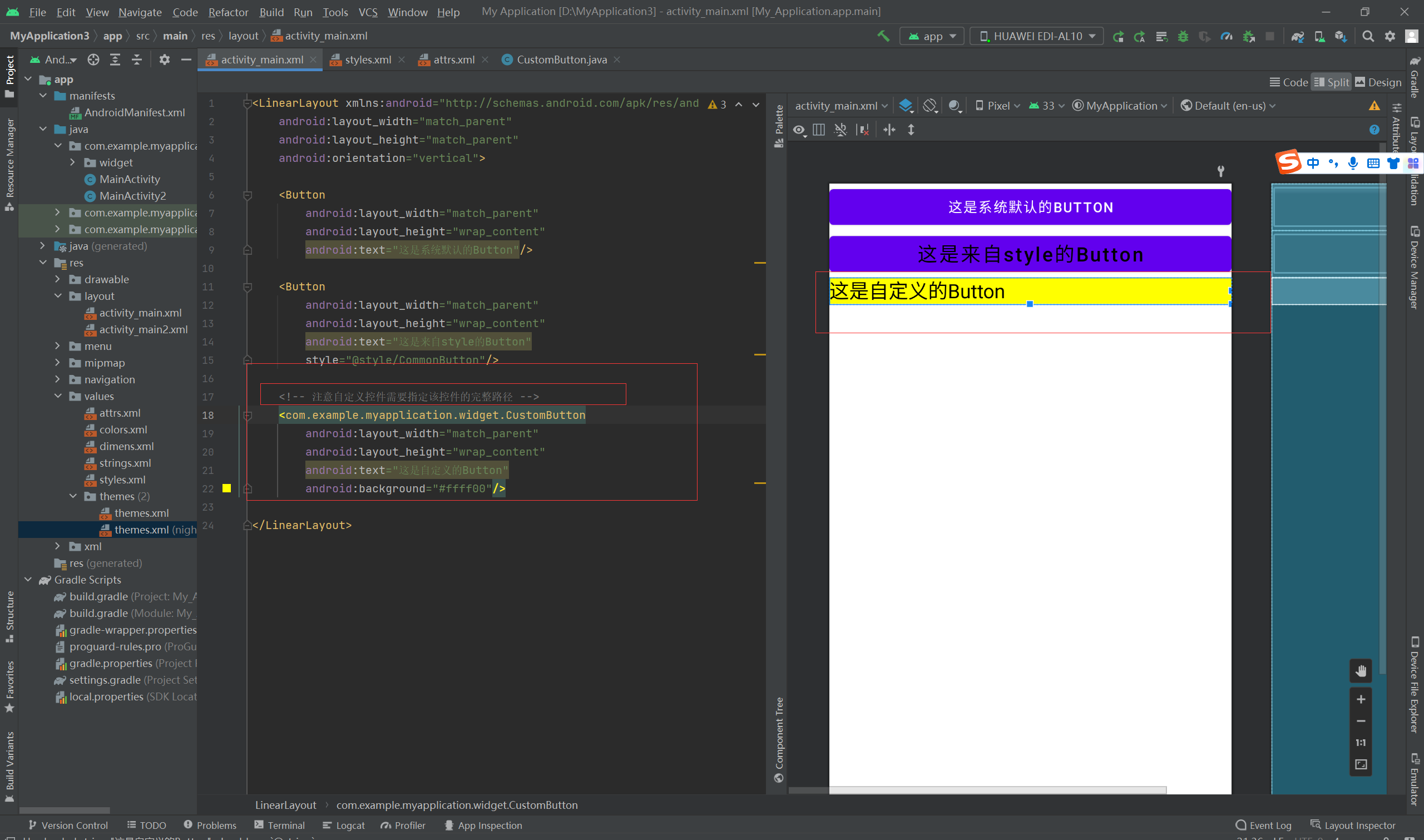
Task: Switch to the styles.xml tab
Action: click(x=368, y=60)
